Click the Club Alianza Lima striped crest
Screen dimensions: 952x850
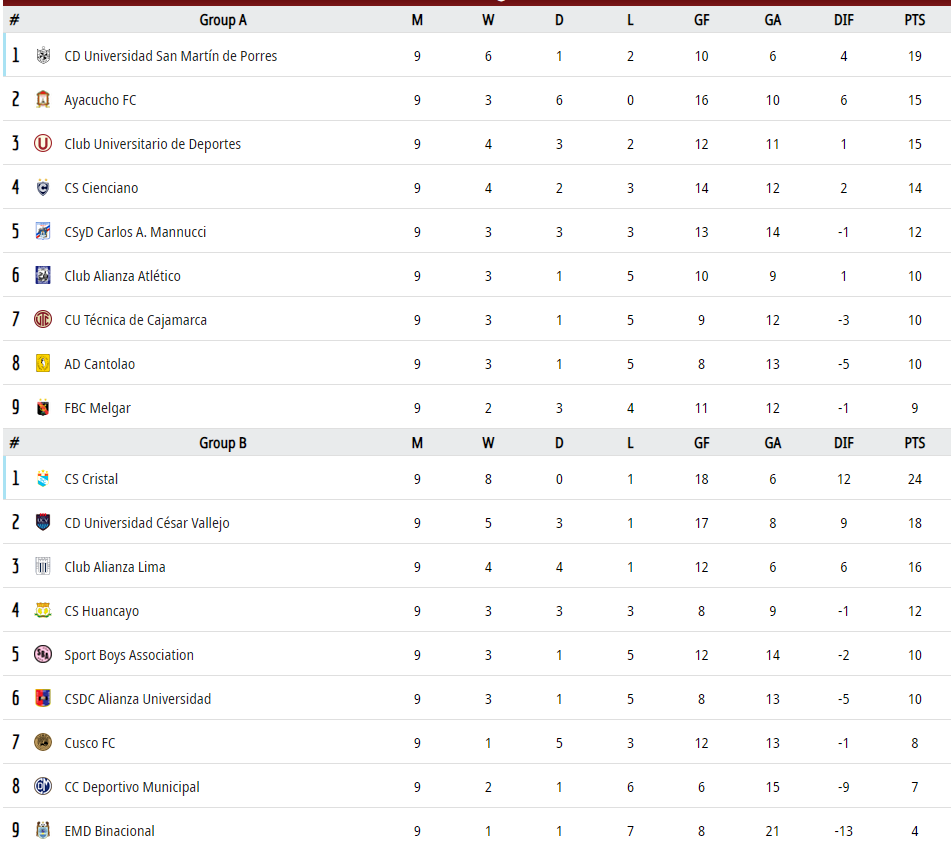pos(43,566)
